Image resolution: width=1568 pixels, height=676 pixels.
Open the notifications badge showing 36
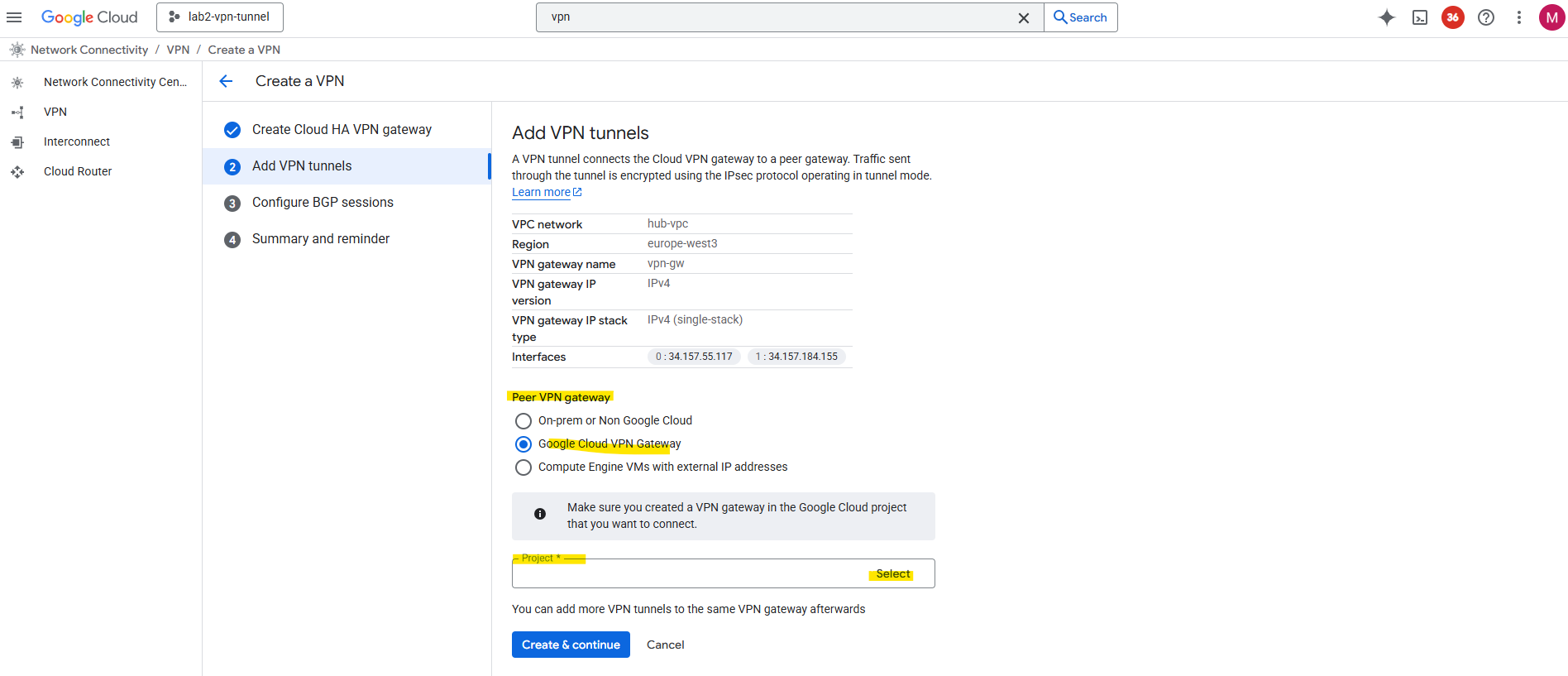tap(1453, 17)
